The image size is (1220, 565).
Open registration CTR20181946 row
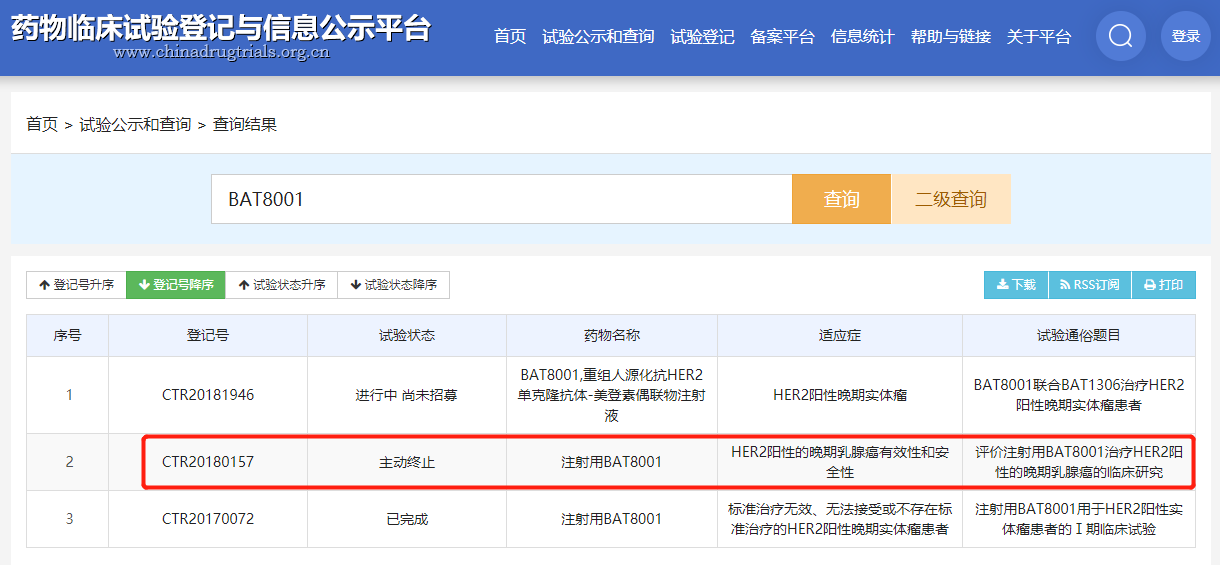coord(208,395)
